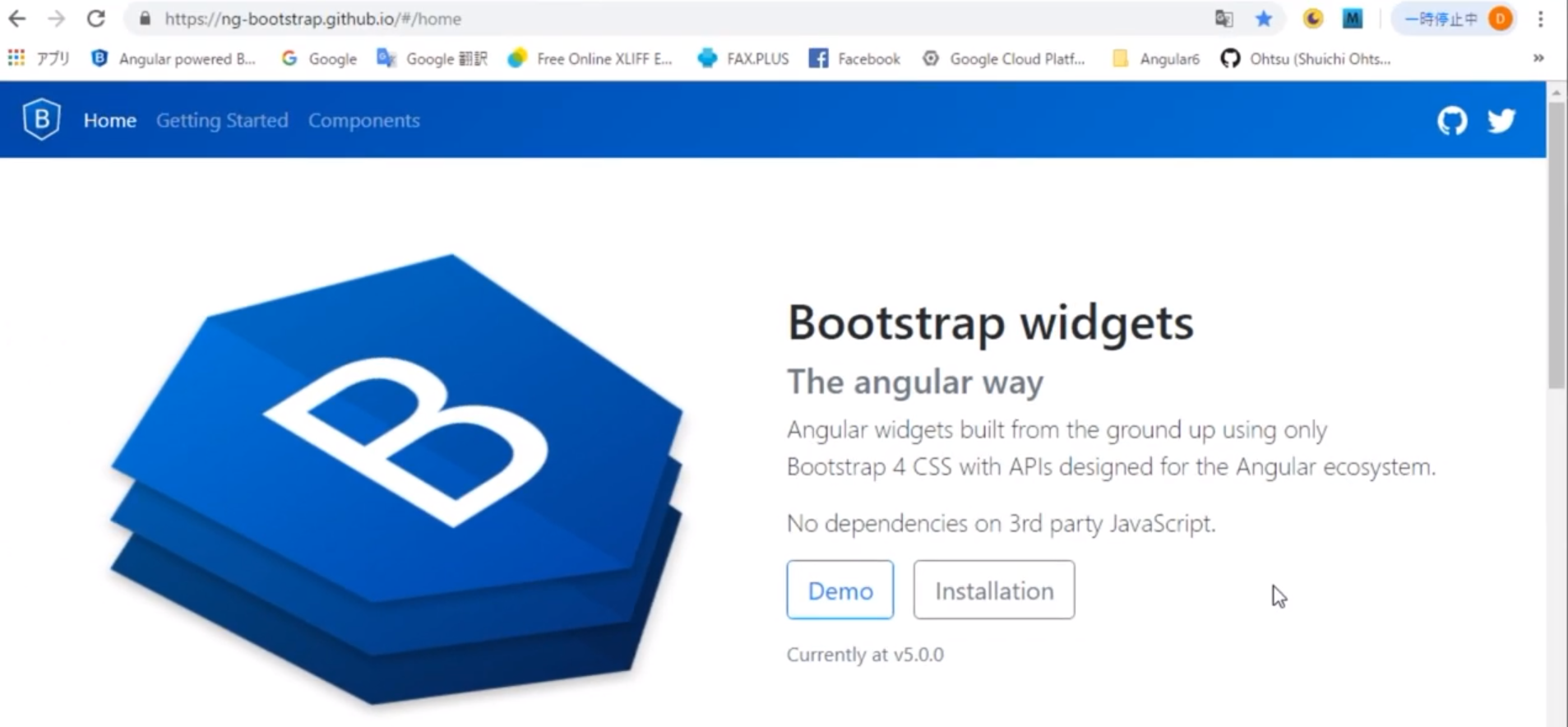Image resolution: width=1568 pixels, height=727 pixels.
Task: Click the 'Currently at v5.0.0' text
Action: [865, 655]
